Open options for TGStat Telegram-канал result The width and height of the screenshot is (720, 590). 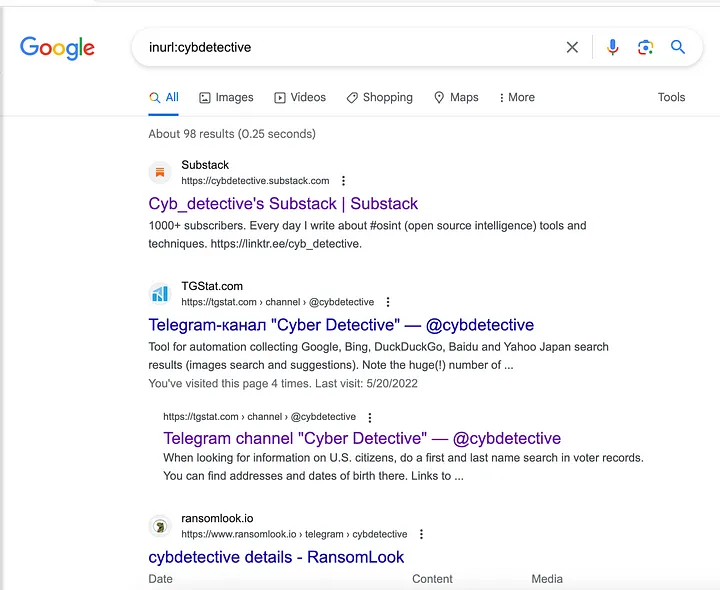point(388,302)
